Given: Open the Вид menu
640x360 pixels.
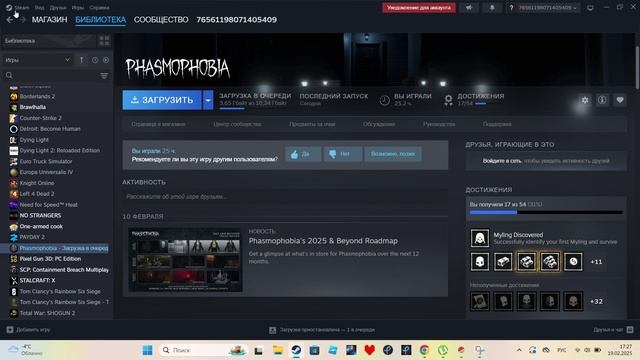Looking at the screenshot, I should [40, 8].
